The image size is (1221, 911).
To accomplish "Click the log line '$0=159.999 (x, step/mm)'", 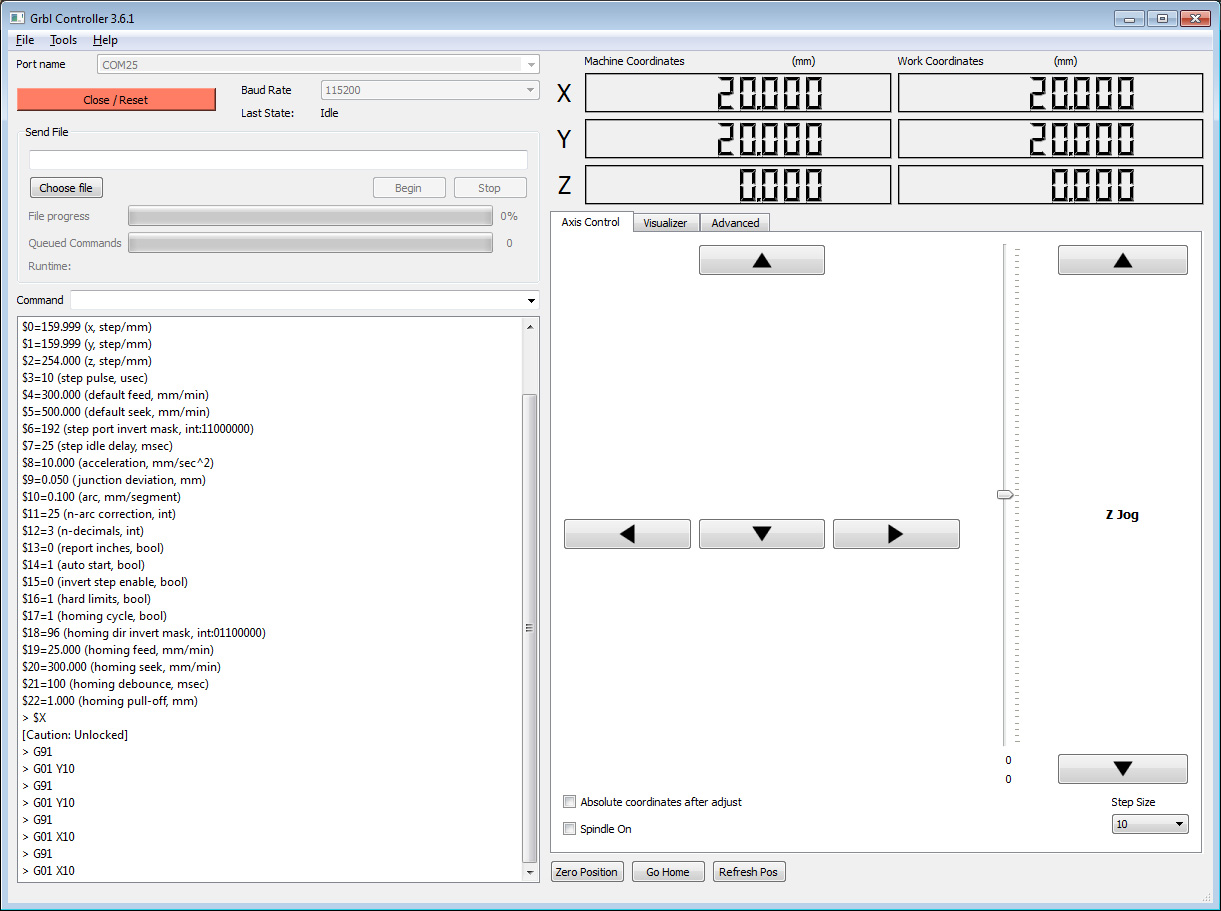I will pyautogui.click(x=87, y=327).
